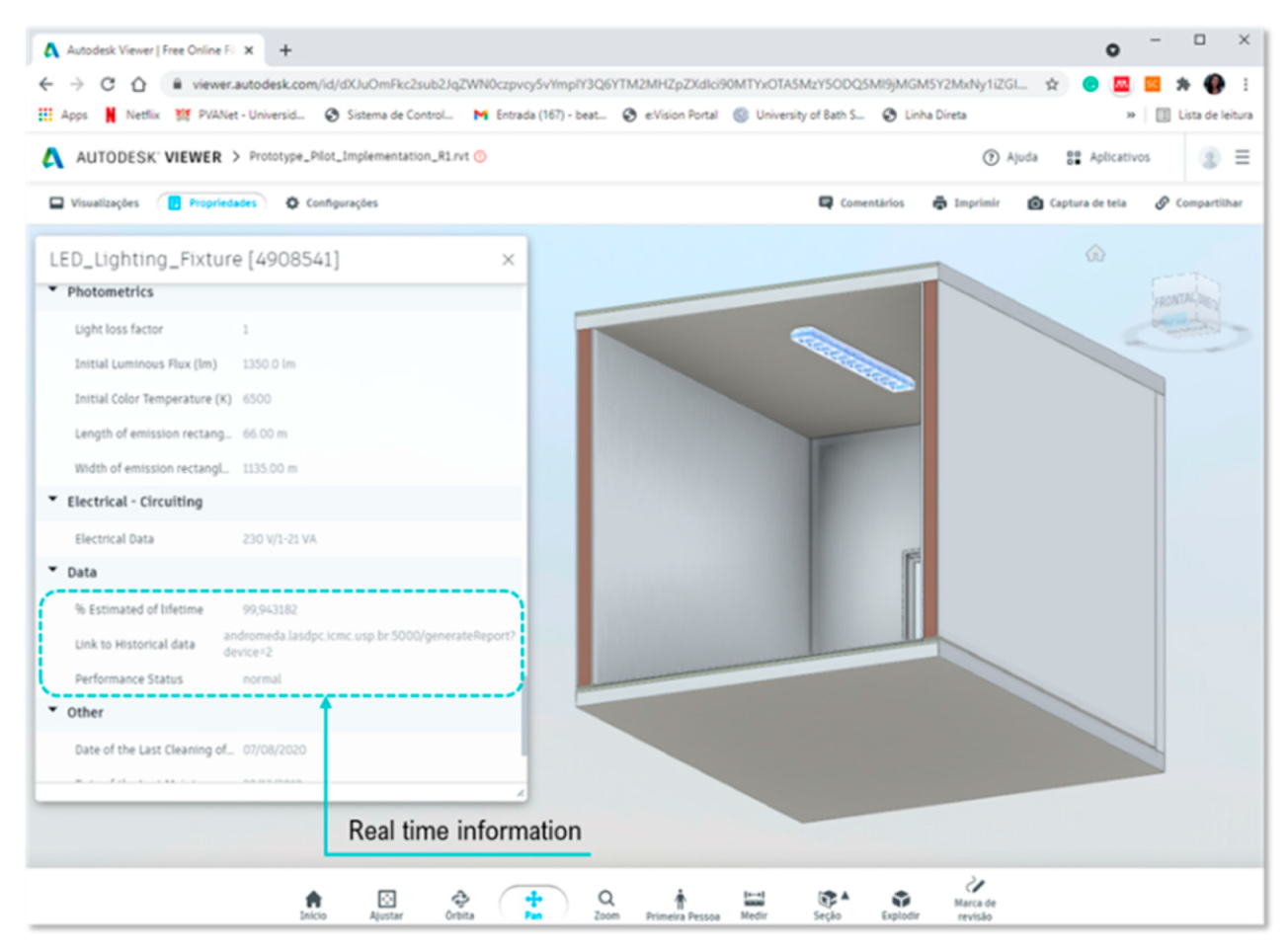Collapse the Other properties section

click(53, 711)
